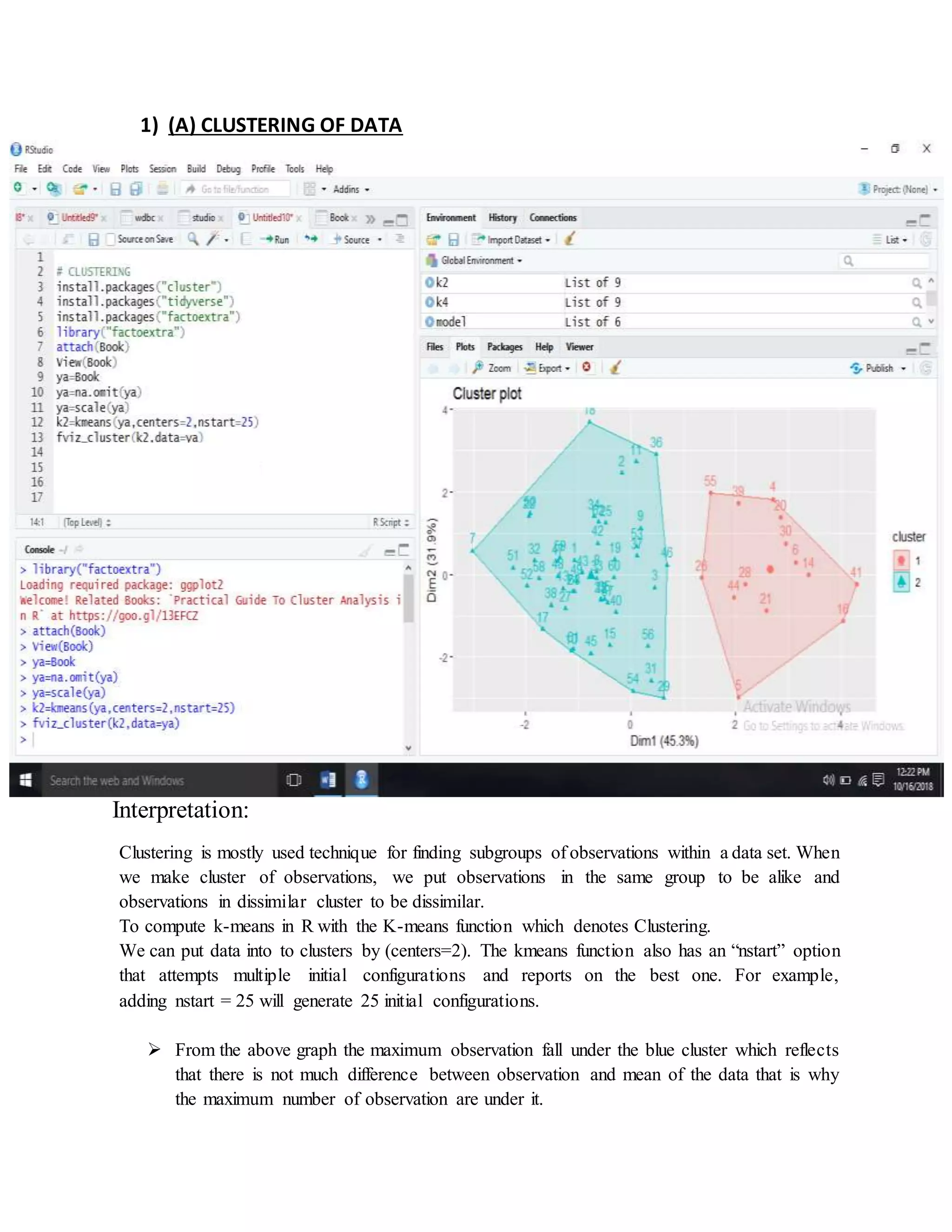The image size is (952, 1232).
Task: Click the document outline icon in editor
Action: [x=400, y=239]
